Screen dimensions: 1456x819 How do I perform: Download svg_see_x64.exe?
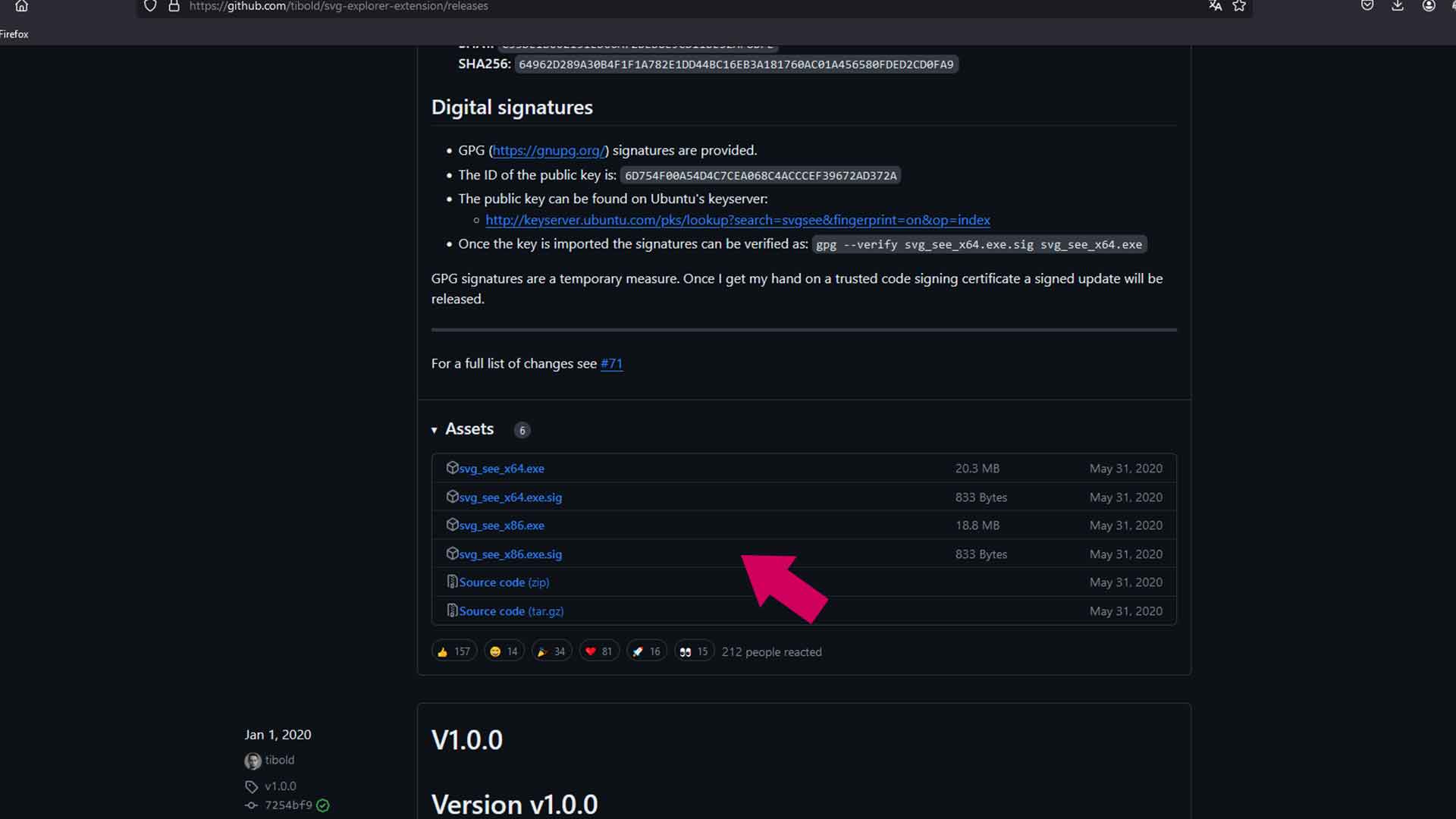point(501,469)
